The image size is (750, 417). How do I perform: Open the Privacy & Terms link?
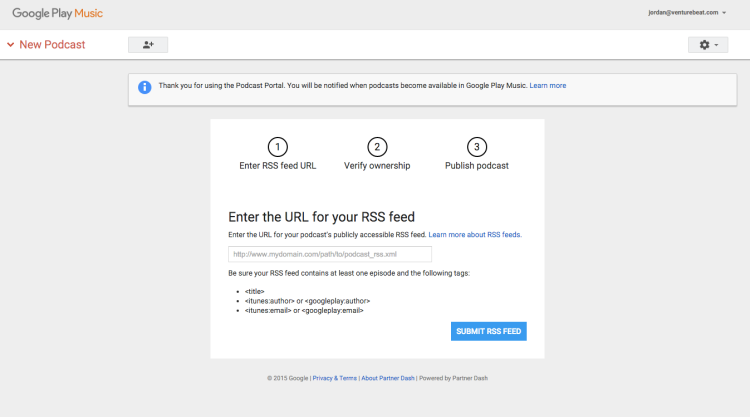point(334,378)
